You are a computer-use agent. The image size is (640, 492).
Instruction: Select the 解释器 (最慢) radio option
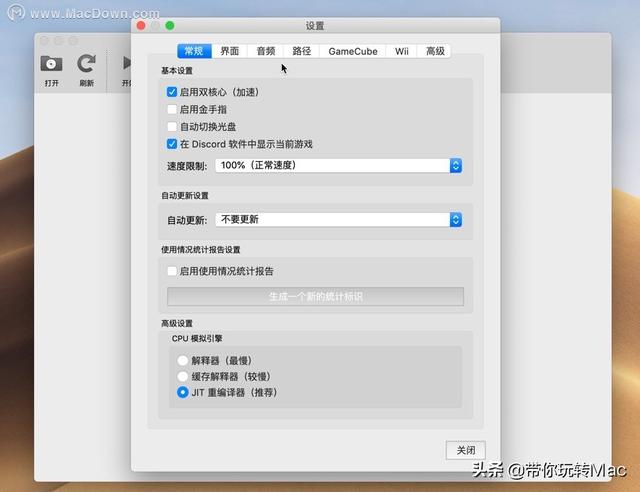tap(182, 360)
